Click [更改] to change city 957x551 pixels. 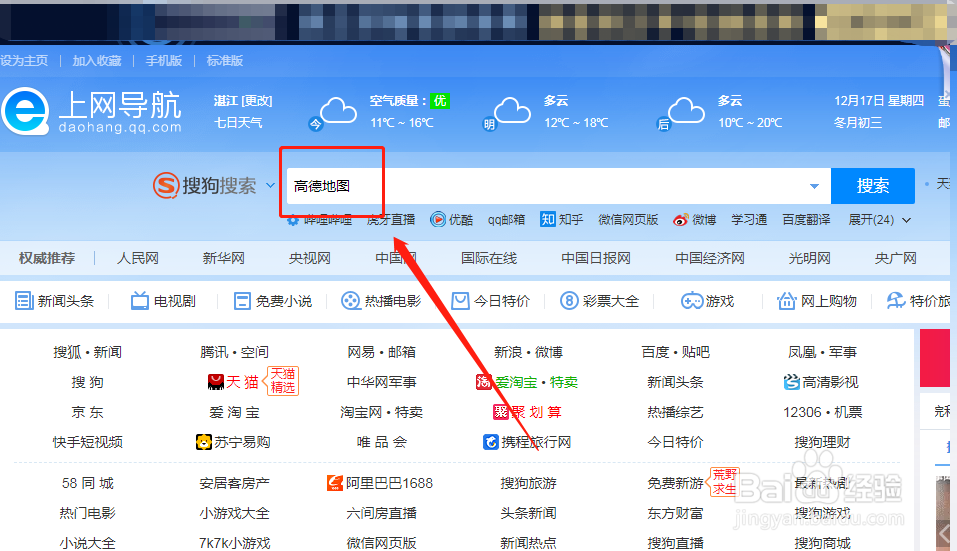point(257,101)
